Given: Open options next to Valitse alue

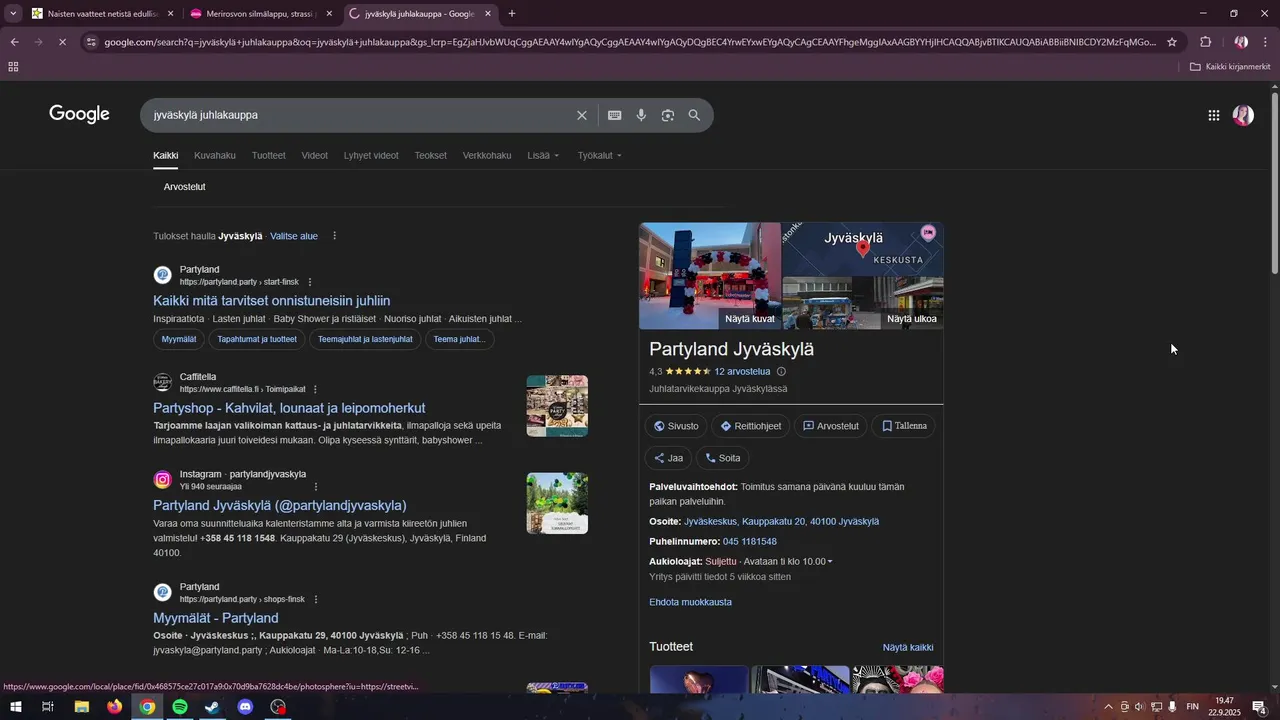Looking at the screenshot, I should (334, 236).
